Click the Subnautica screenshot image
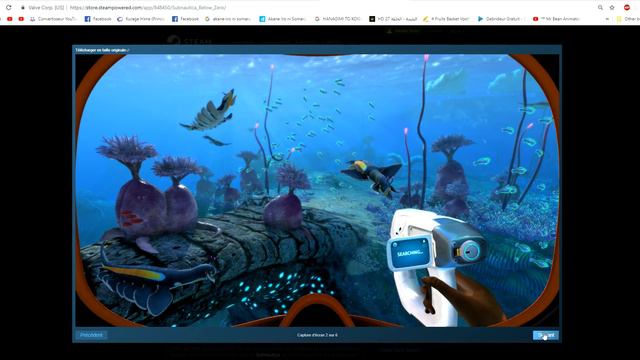Screen dimensions: 640x360 tap(317, 191)
